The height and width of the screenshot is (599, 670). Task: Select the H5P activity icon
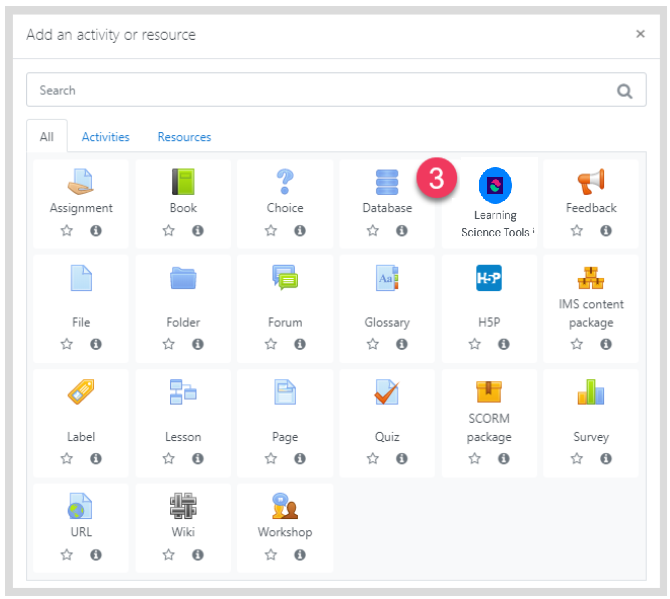[x=489, y=279]
